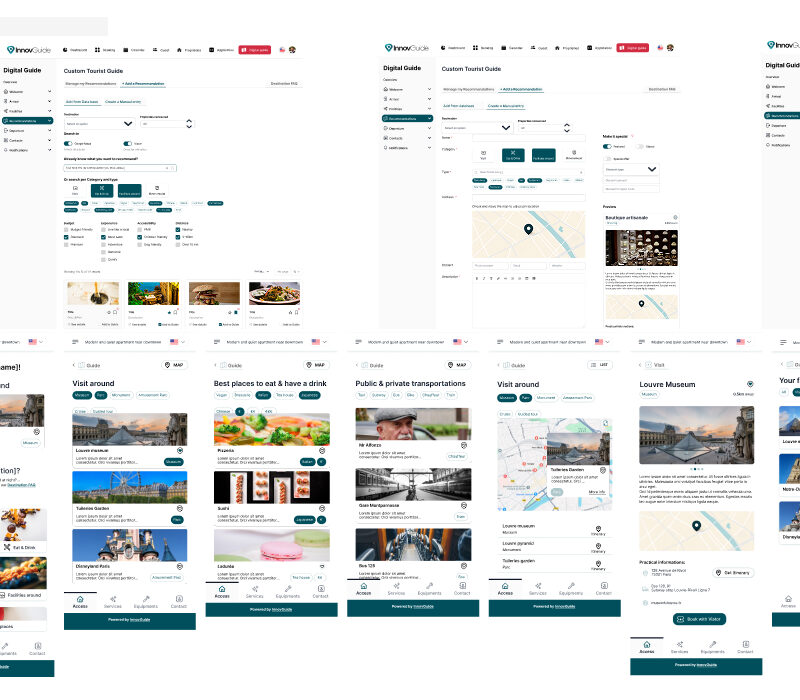
Task: Toggle Featured switch in Make it special
Action: 607,146
